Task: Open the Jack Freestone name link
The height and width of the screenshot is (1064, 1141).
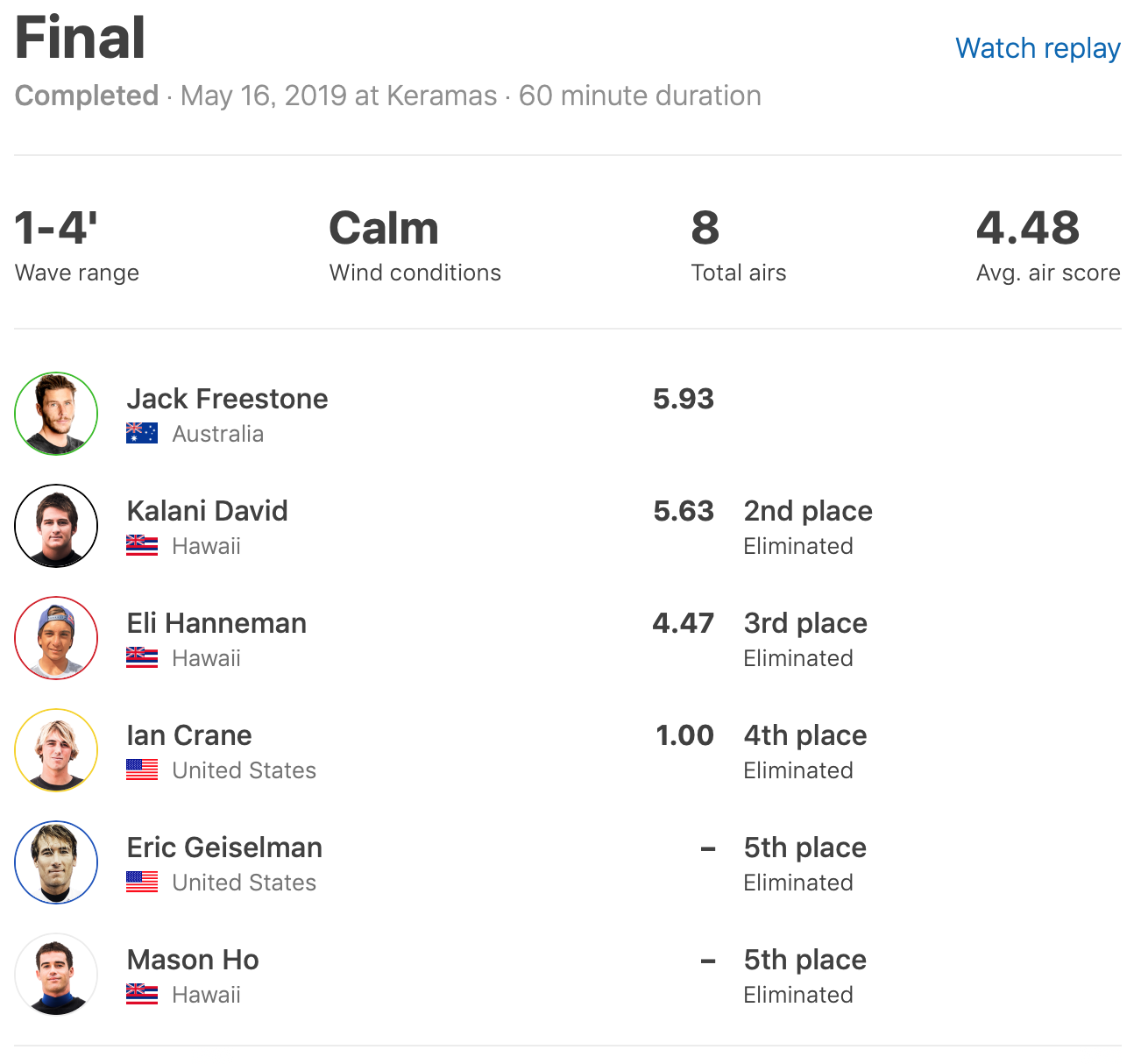Action: click(x=227, y=399)
